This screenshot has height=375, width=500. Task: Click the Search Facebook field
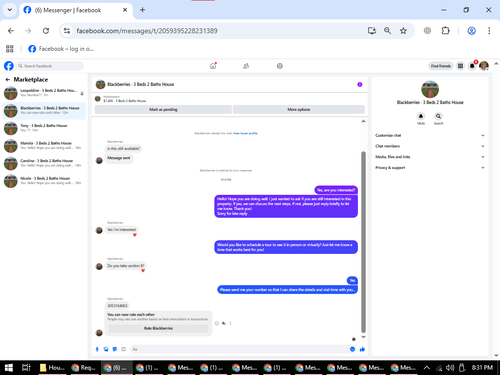(50, 66)
